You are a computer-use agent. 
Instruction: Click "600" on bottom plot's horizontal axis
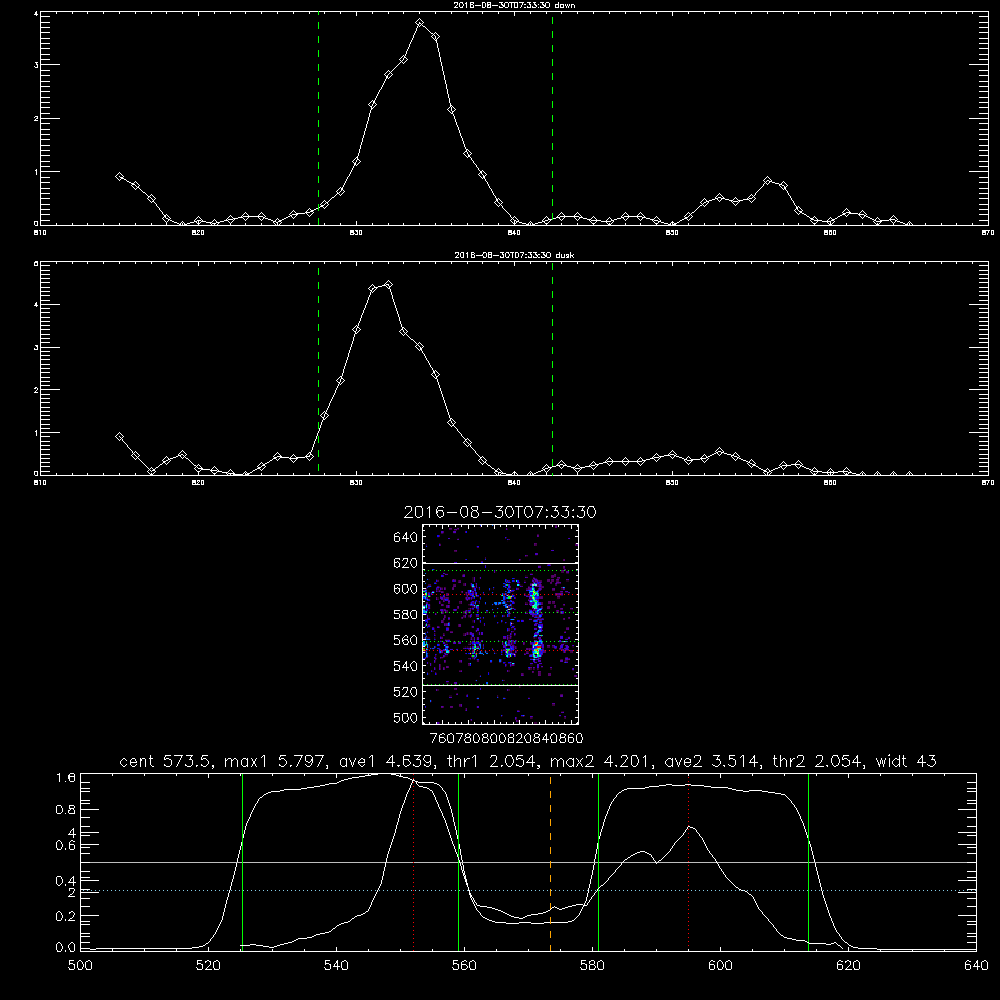(720, 966)
